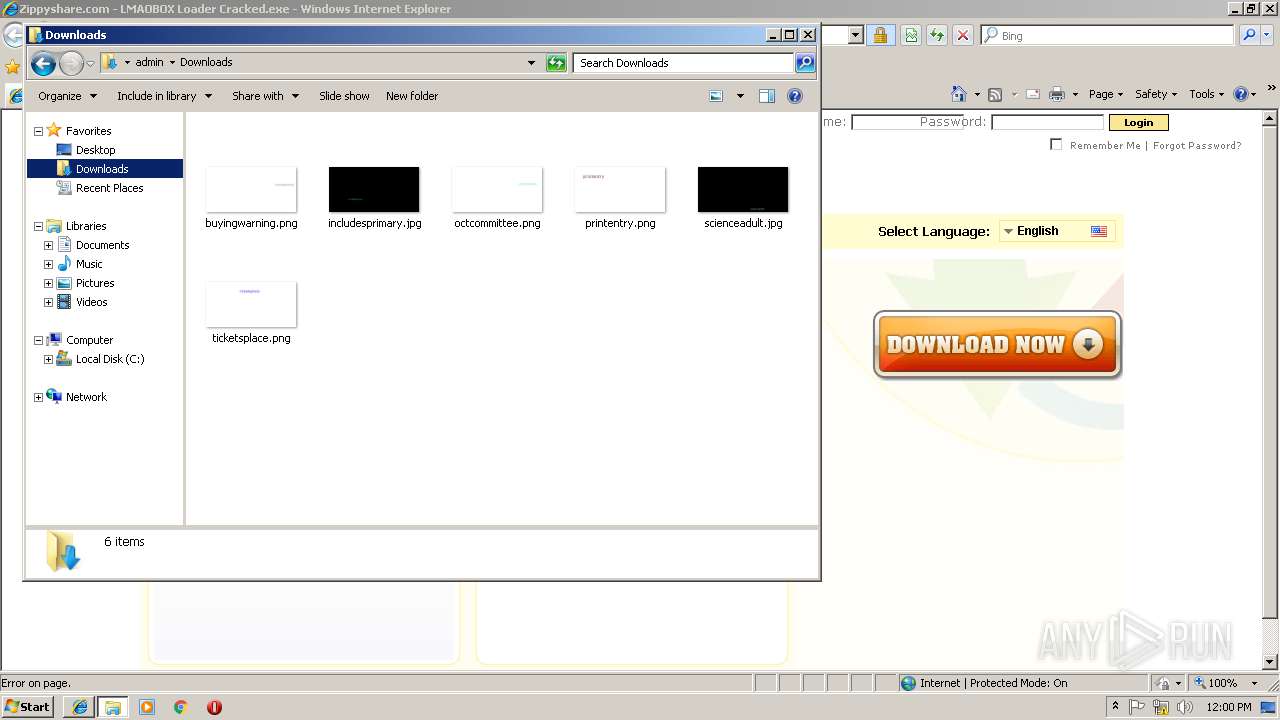Open the IE Safety menu
The height and width of the screenshot is (720, 1280).
click(x=1155, y=94)
